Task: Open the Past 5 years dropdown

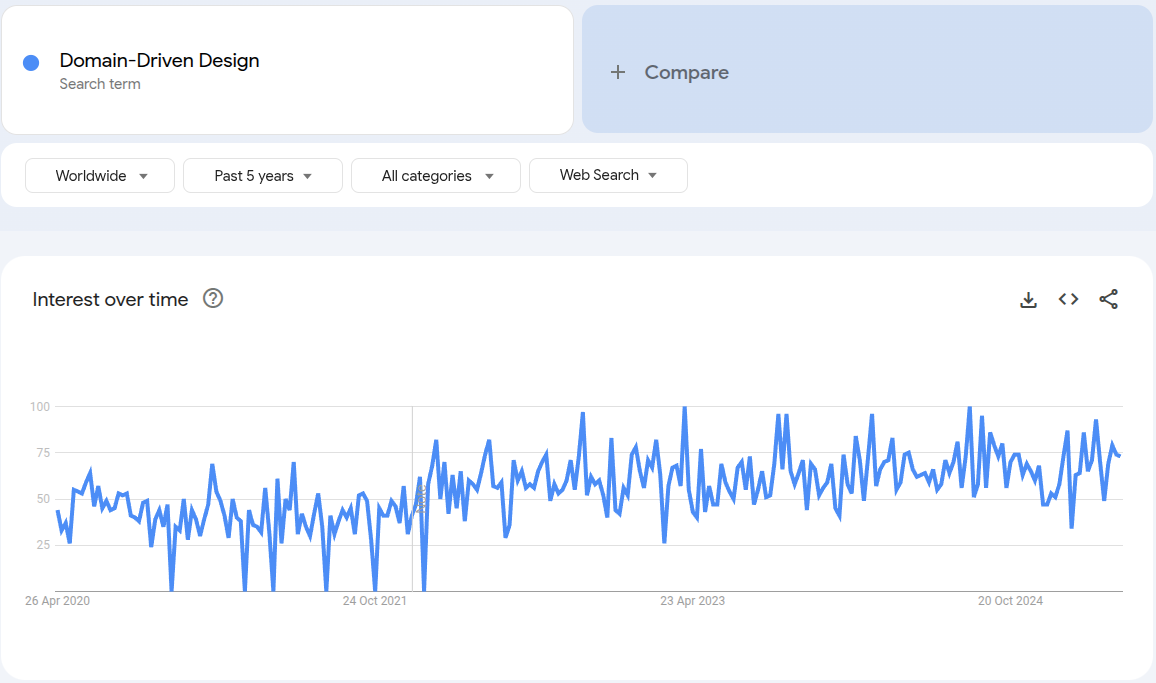Action: [x=262, y=176]
